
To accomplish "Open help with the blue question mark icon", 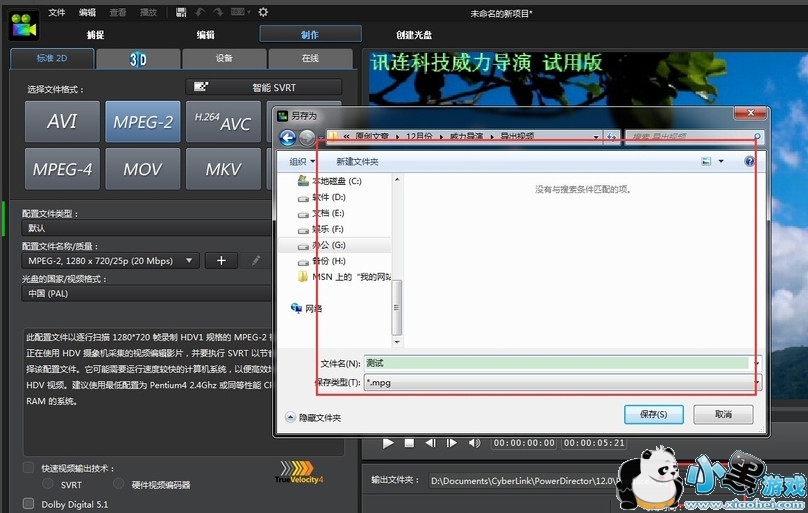I will [749, 161].
